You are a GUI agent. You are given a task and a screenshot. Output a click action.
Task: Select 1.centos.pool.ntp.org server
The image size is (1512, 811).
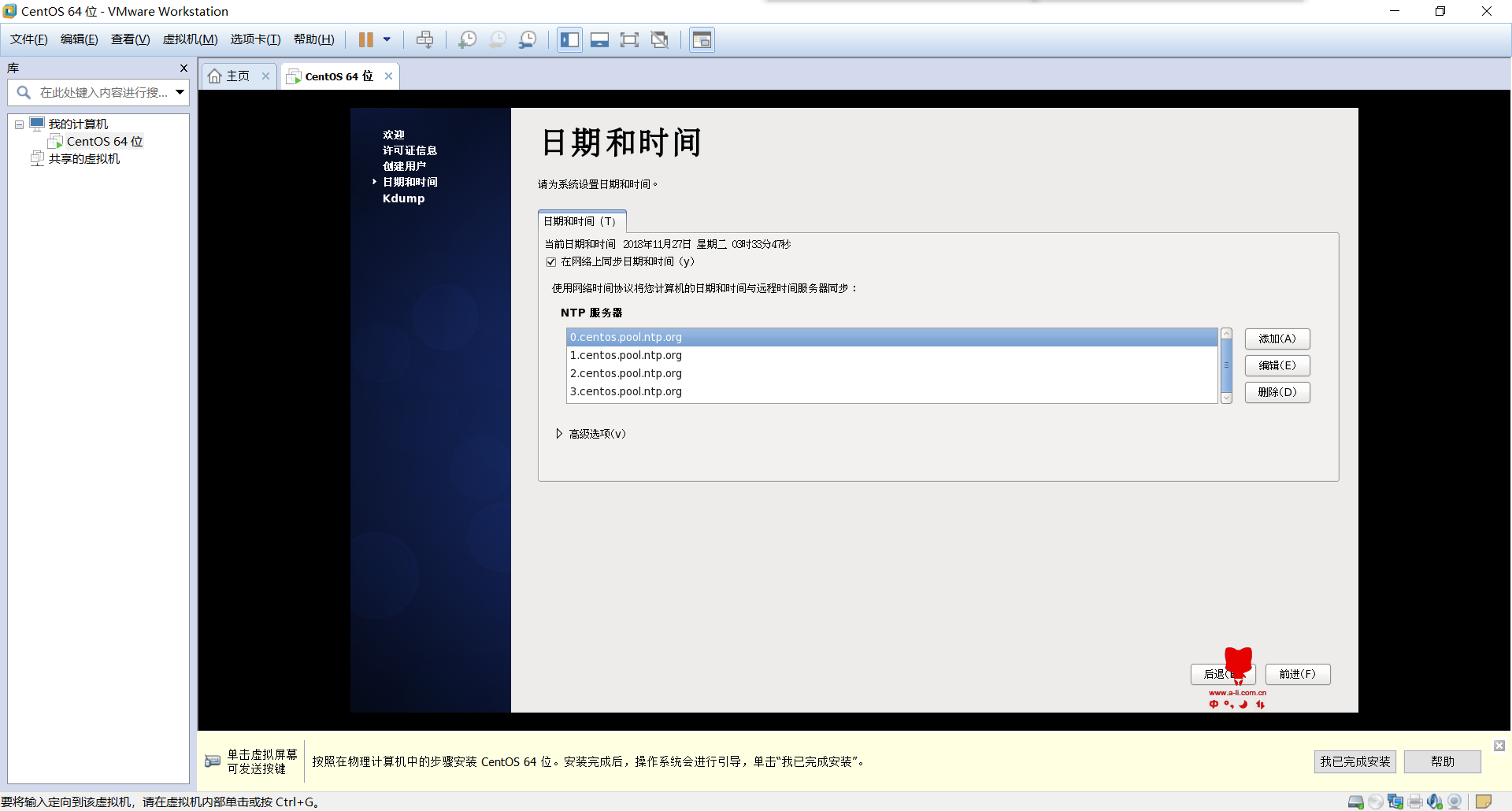(891, 355)
